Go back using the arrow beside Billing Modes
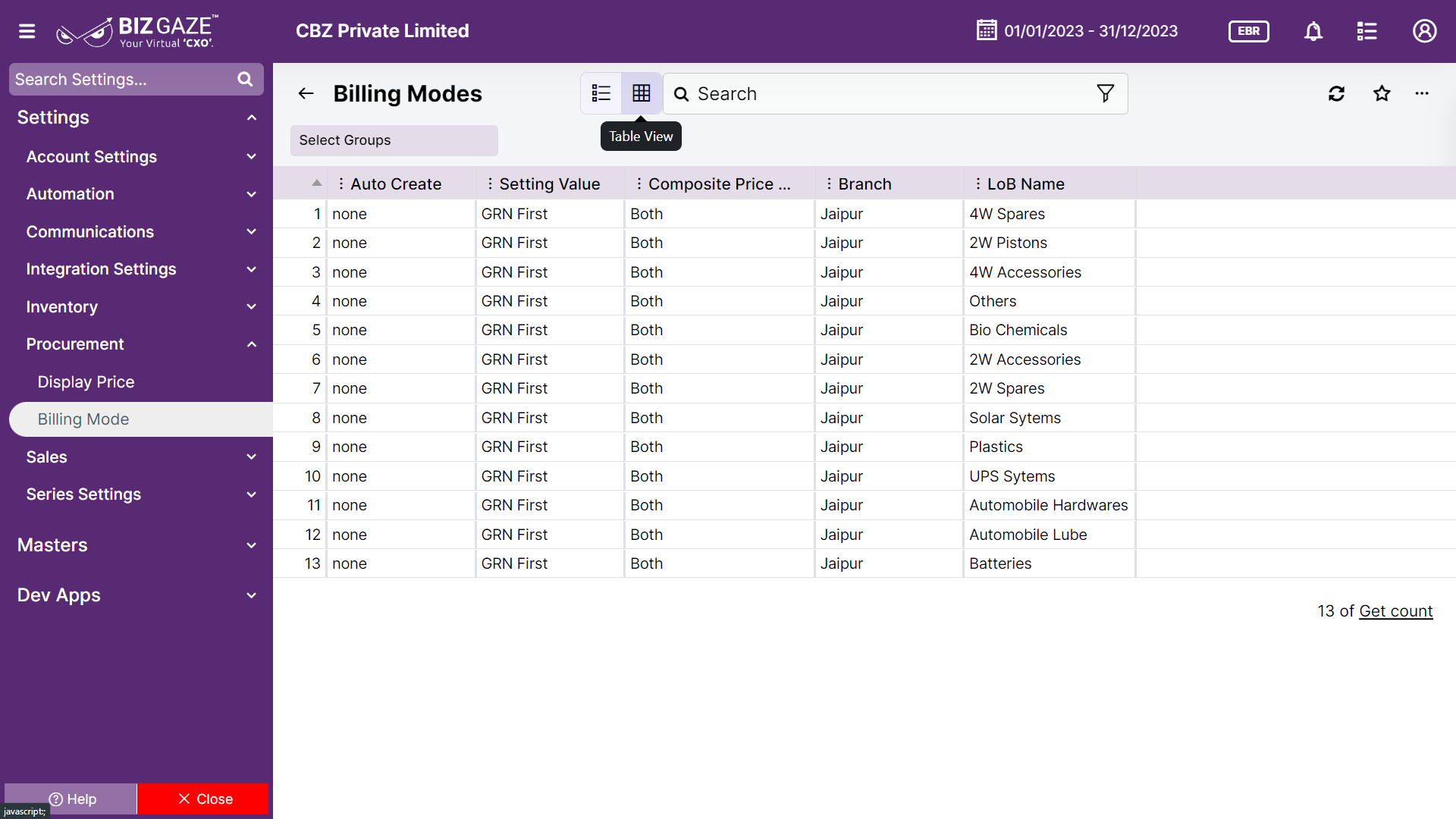1456x819 pixels. coord(306,93)
